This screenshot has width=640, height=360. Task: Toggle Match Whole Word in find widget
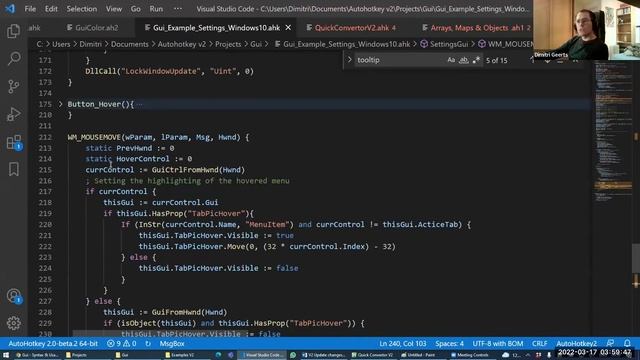coord(464,60)
